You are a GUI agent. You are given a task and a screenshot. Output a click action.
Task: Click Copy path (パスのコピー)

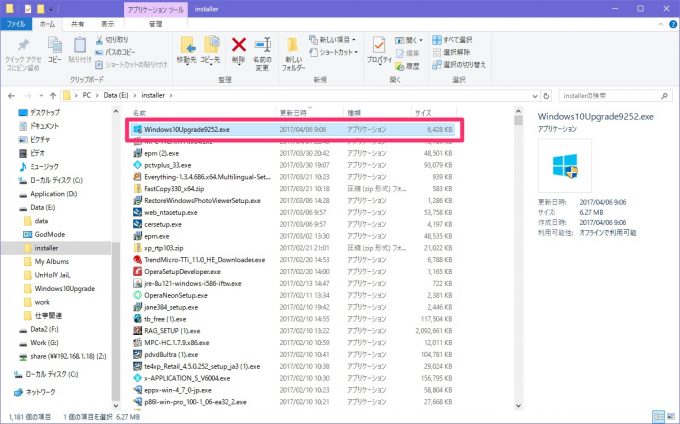[115, 52]
